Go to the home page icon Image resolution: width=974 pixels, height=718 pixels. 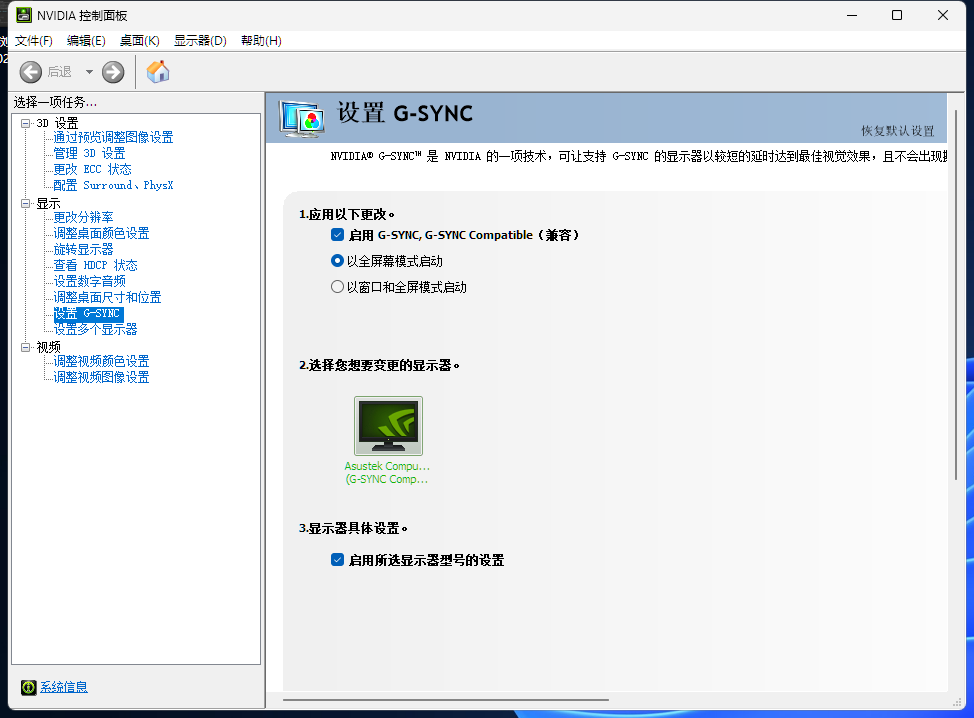pyautogui.click(x=158, y=71)
